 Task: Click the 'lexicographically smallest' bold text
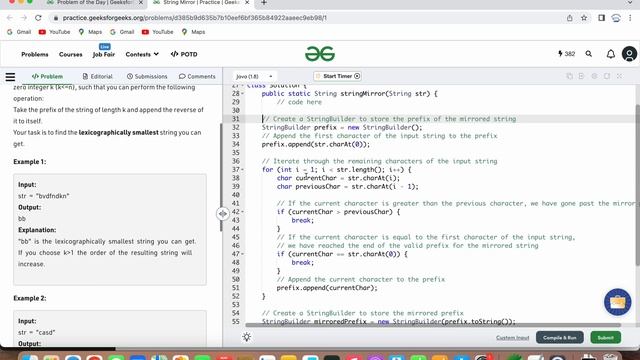118,132
